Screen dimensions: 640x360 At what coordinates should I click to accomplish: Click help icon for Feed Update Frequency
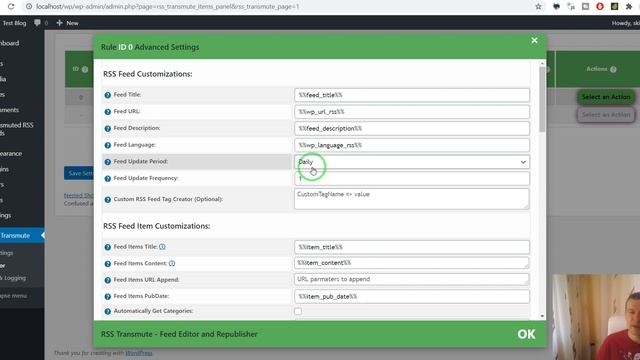click(x=108, y=179)
